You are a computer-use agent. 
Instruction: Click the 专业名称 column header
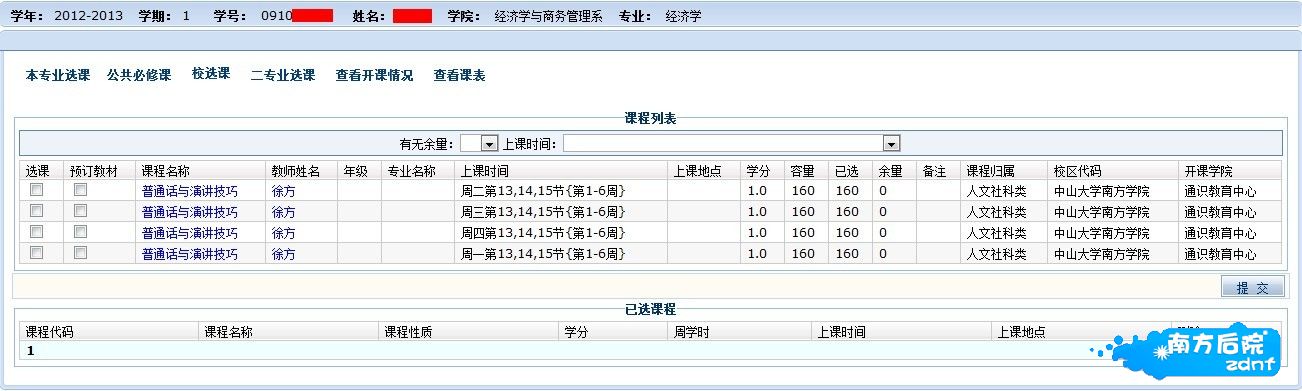coord(412,171)
